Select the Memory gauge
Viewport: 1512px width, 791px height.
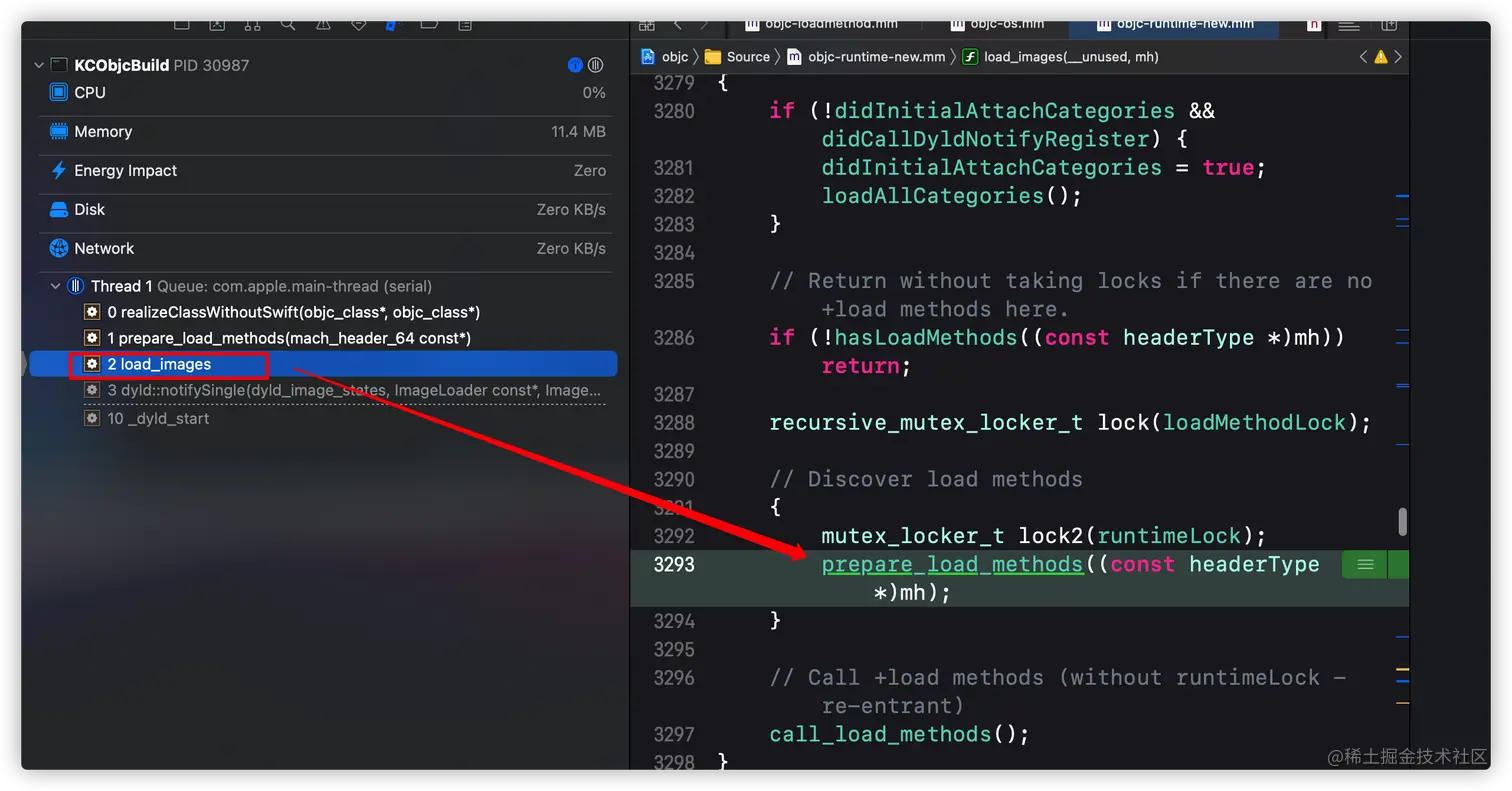pyautogui.click(x=327, y=132)
